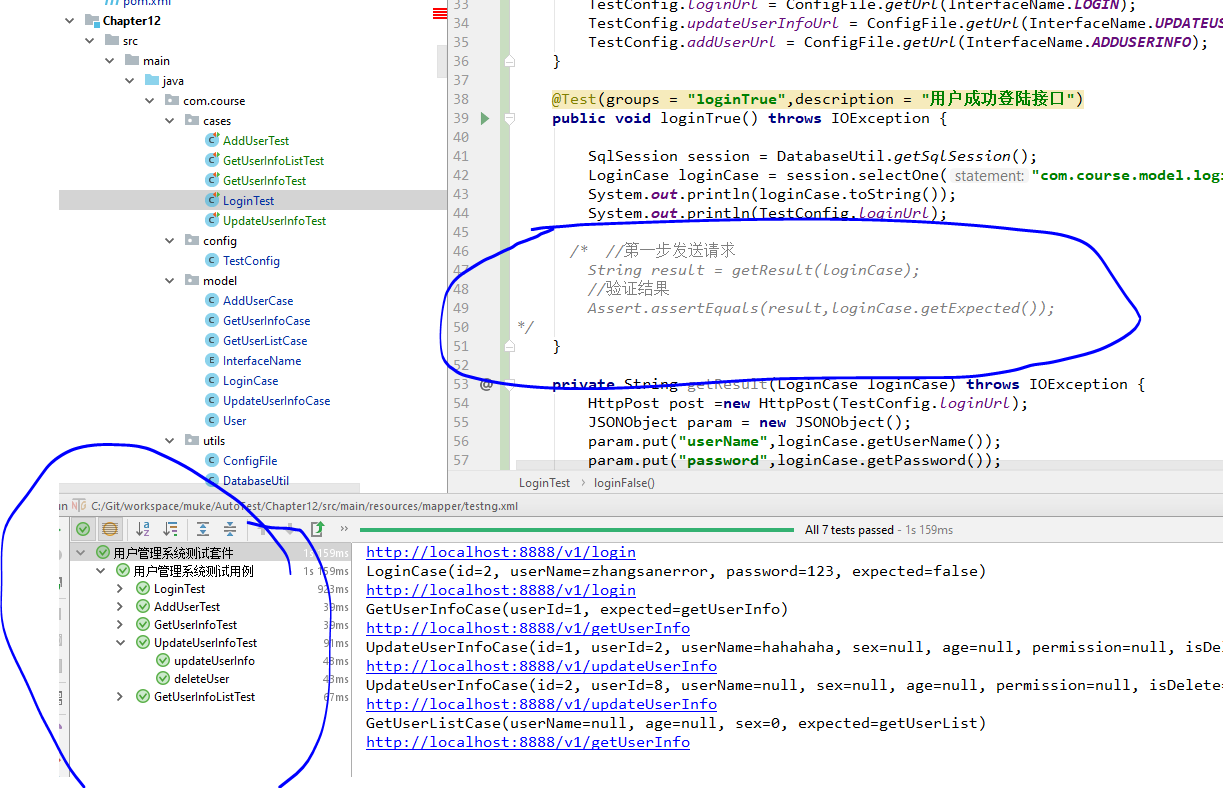Image resolution: width=1223 pixels, height=788 pixels.
Task: Open LoginCase model class
Action: (x=250, y=381)
